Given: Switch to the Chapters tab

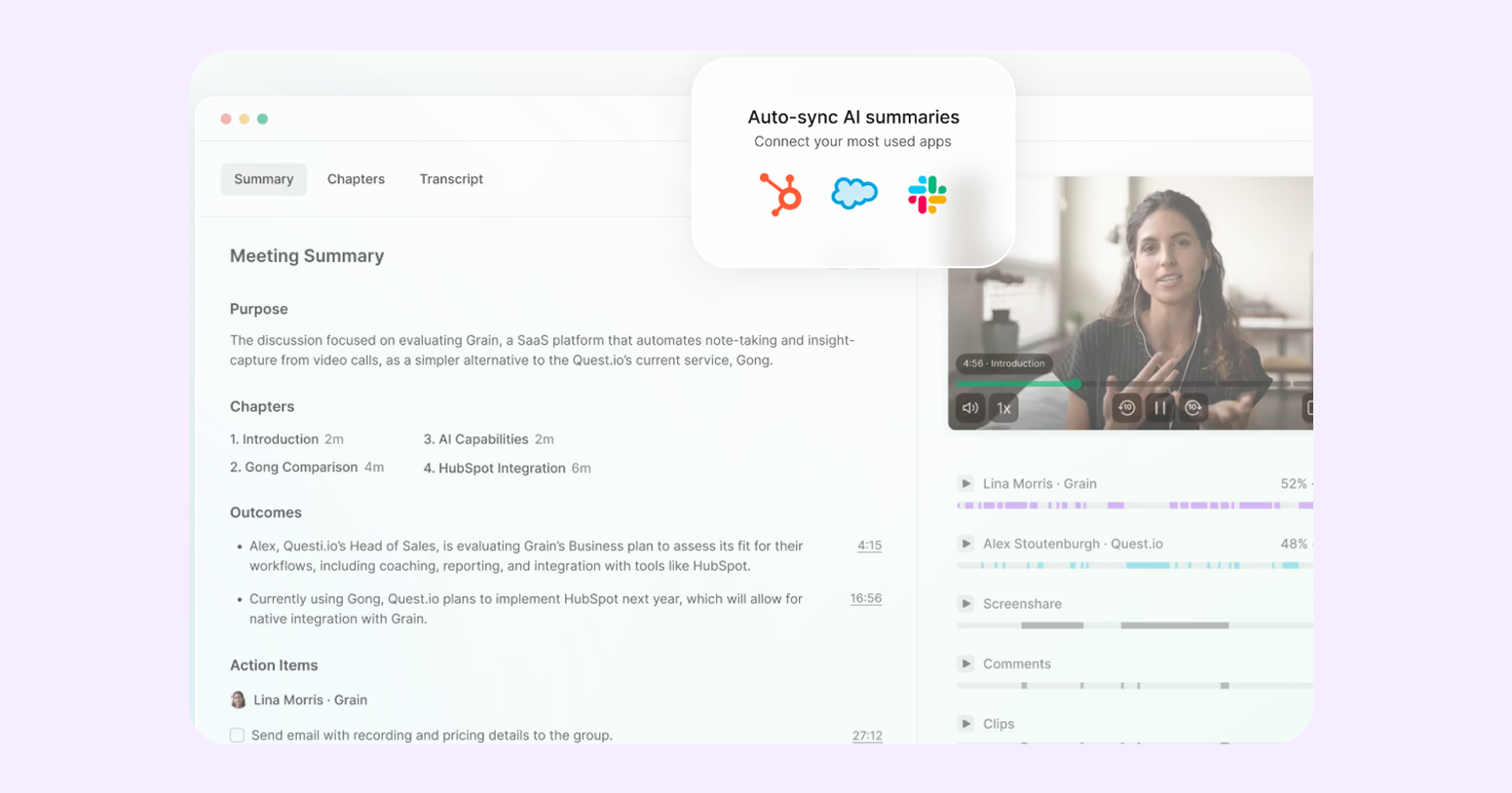Looking at the screenshot, I should pos(356,179).
